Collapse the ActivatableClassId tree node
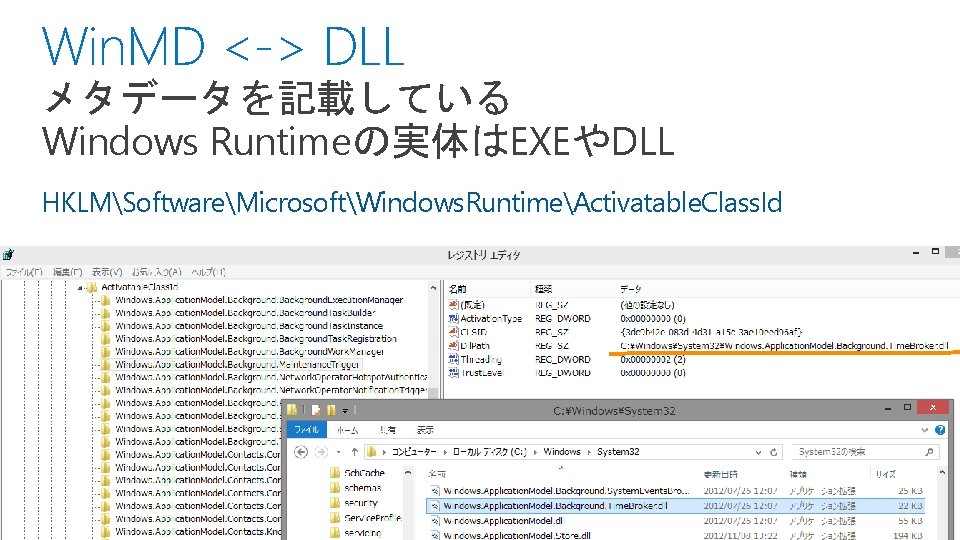The image size is (960, 540). (80, 287)
